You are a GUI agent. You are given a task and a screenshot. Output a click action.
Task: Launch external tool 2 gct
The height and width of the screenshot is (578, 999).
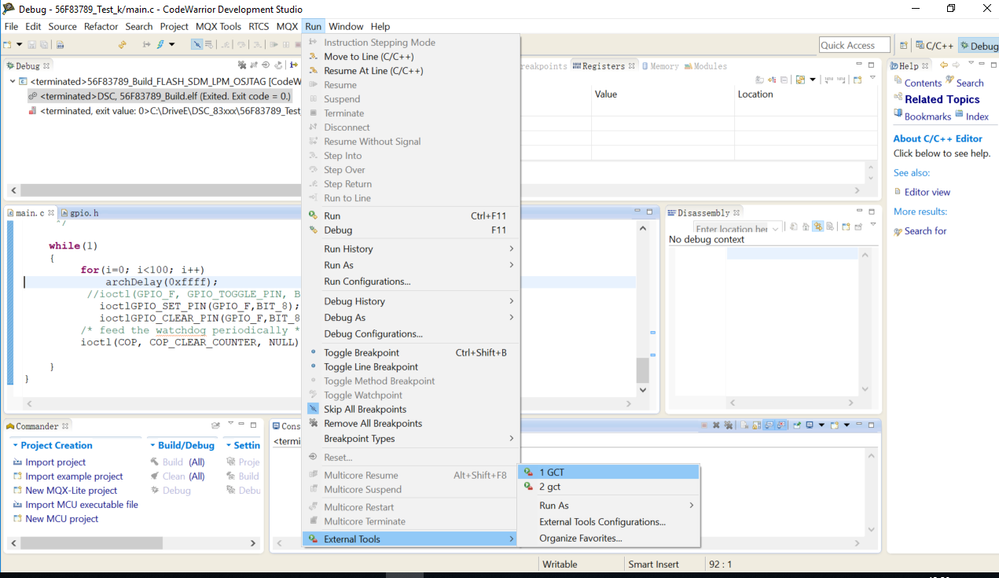pyautogui.click(x=609, y=486)
